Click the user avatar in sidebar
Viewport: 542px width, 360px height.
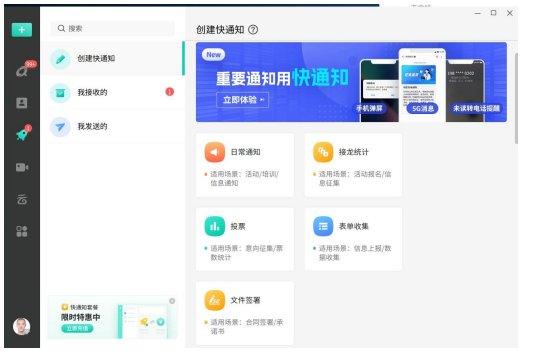(x=21, y=326)
